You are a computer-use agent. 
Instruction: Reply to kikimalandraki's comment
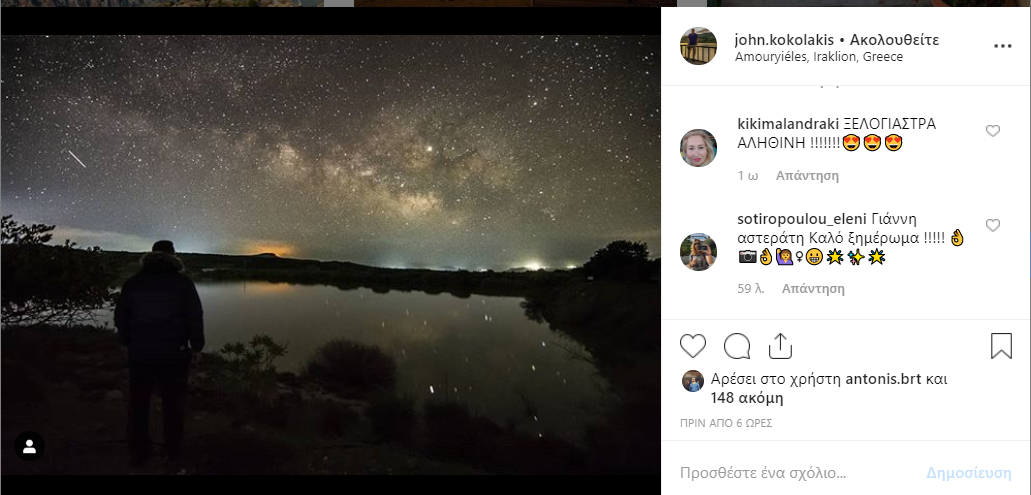[x=808, y=176]
